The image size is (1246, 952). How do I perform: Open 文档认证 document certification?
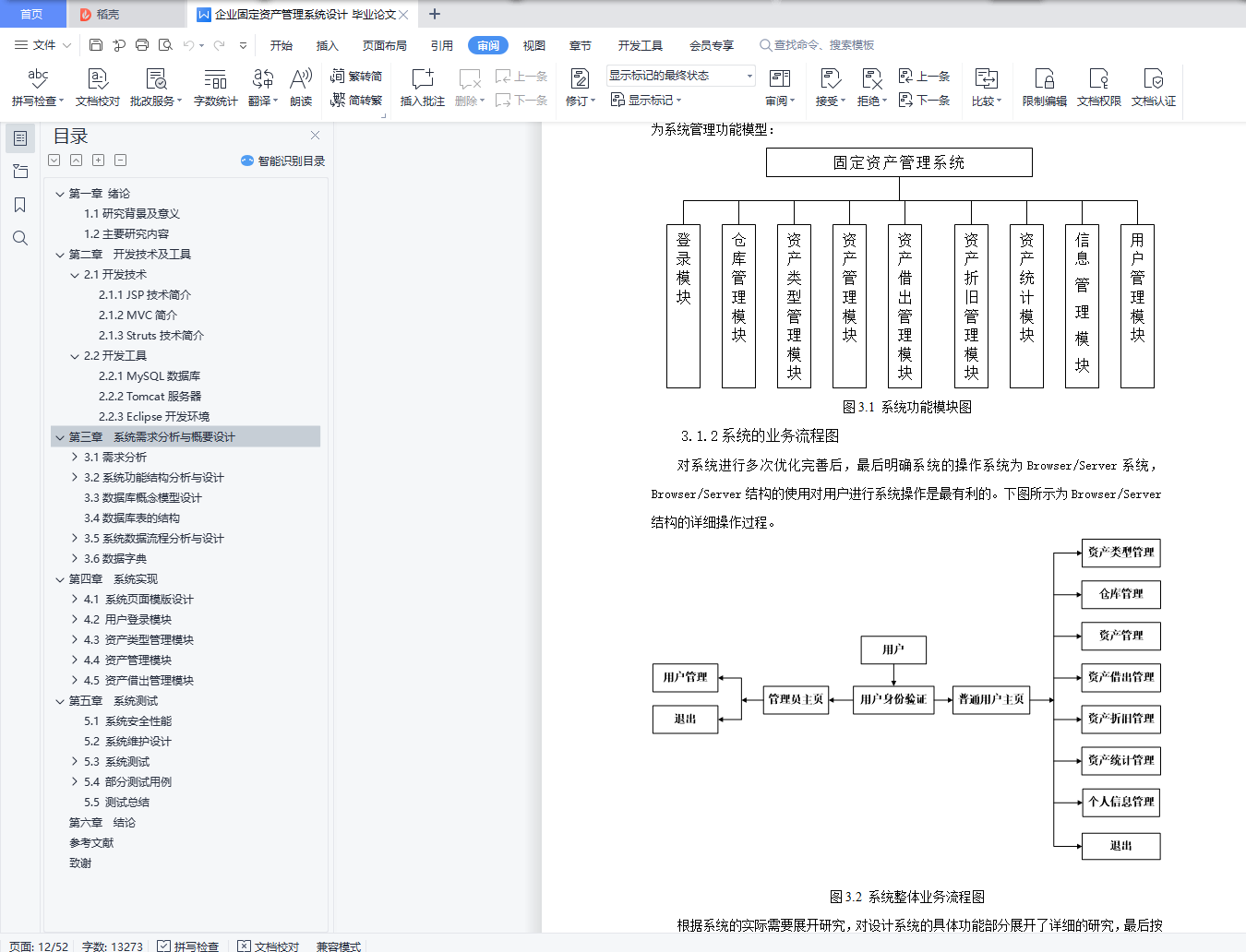click(x=1153, y=87)
